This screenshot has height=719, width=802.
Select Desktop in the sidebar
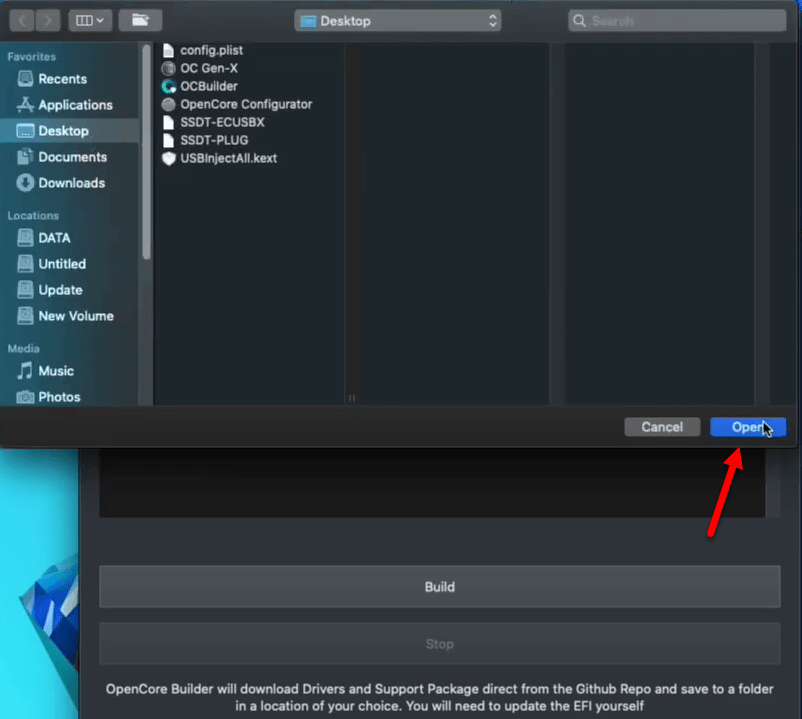tap(69, 131)
